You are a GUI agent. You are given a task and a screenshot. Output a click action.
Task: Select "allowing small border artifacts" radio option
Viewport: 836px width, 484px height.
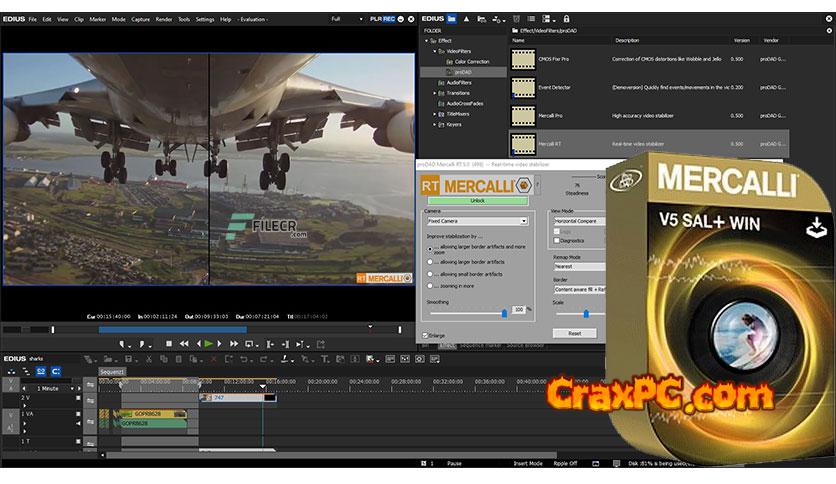click(x=430, y=273)
